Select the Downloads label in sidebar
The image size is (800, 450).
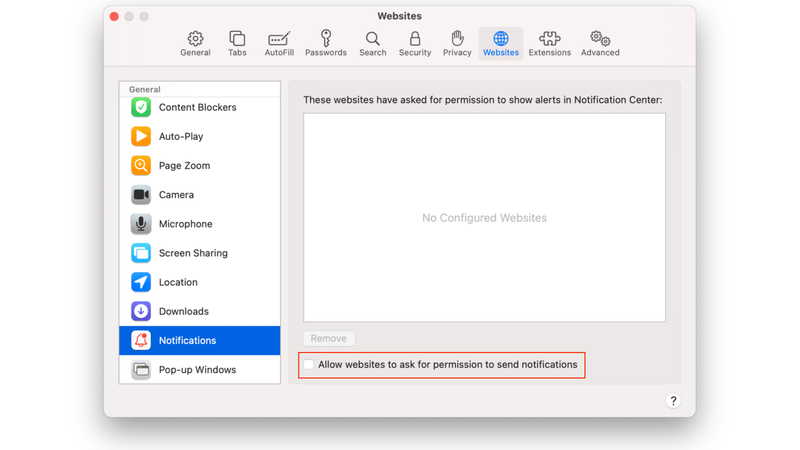(x=184, y=311)
